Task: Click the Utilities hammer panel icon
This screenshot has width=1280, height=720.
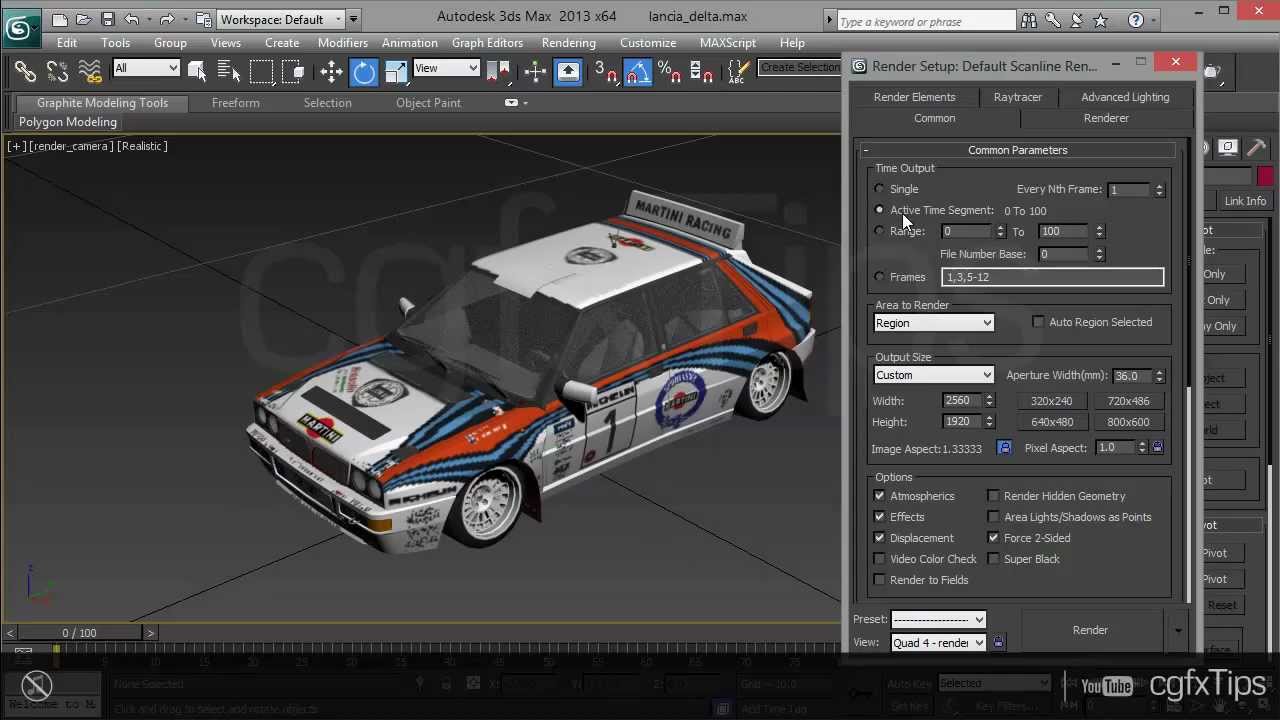Action: (1256, 148)
